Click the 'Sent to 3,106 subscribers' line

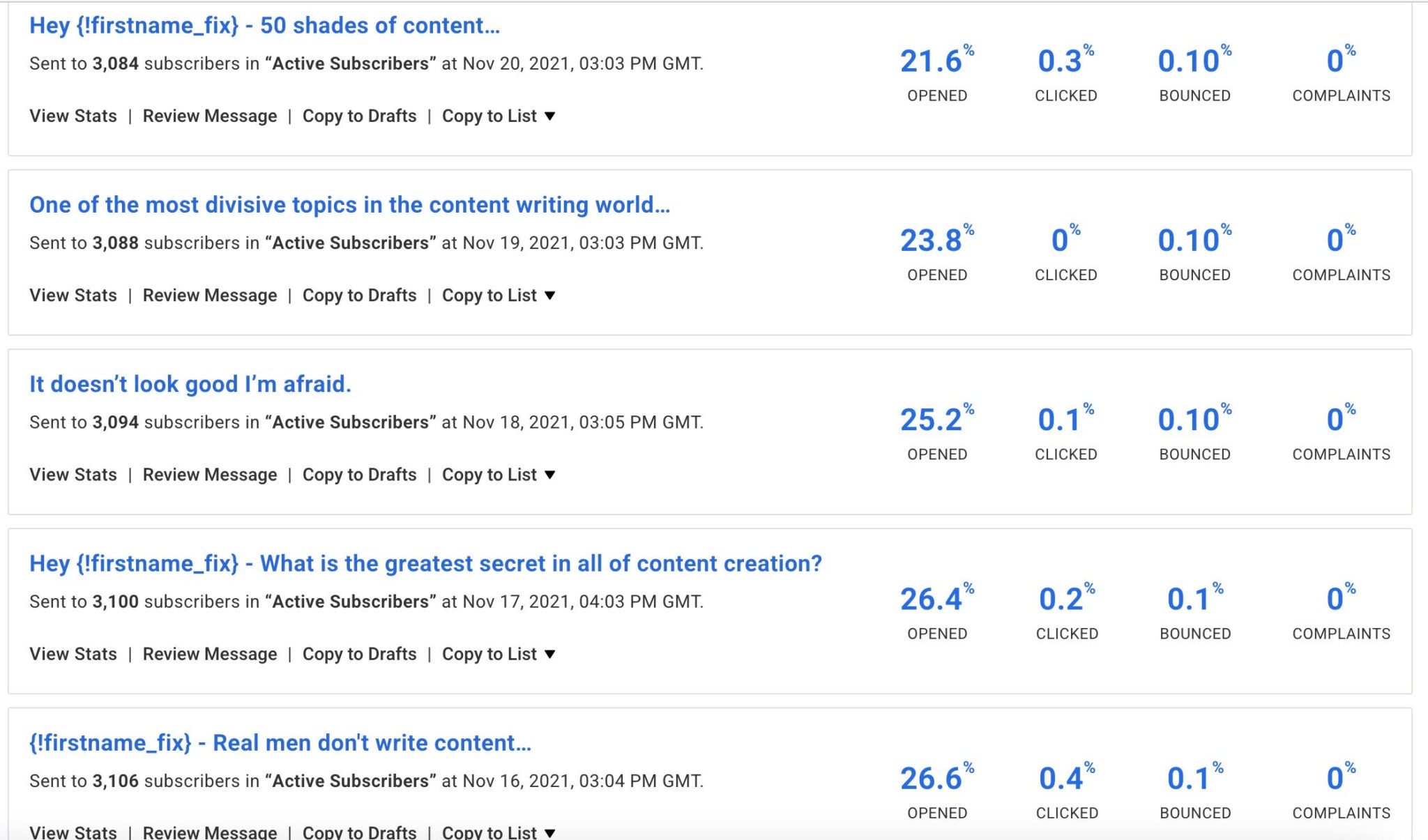pos(366,781)
